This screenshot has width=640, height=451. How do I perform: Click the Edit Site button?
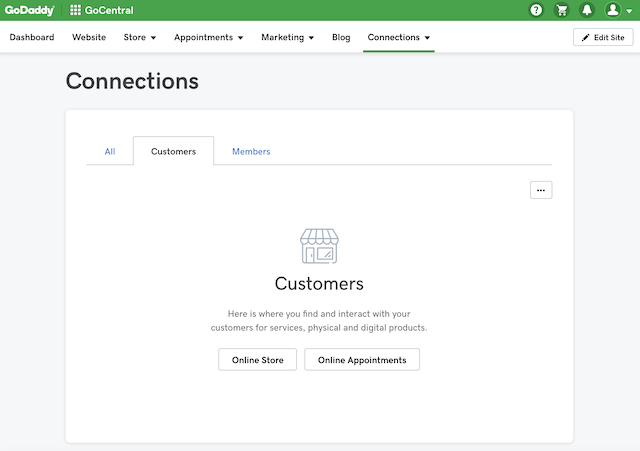point(603,37)
